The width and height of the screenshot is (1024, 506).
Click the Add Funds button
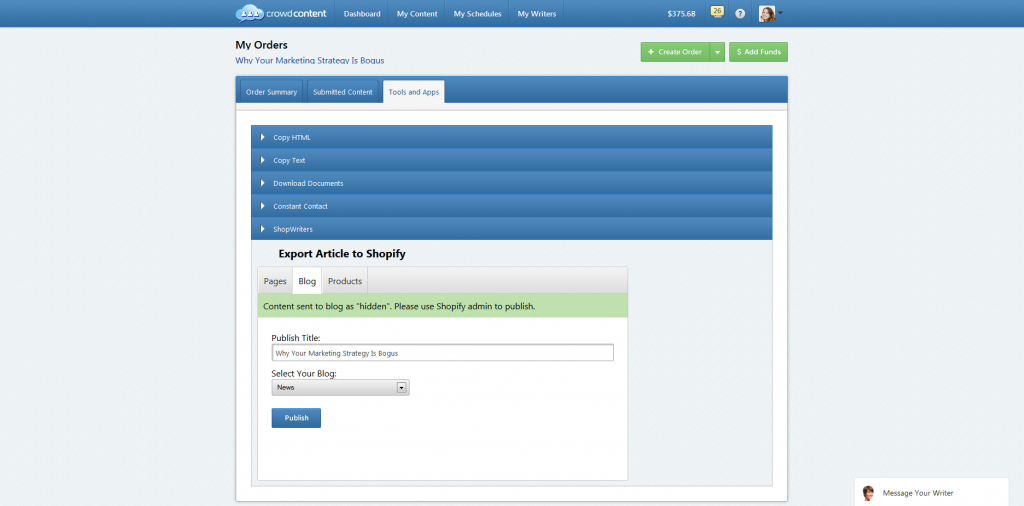click(x=758, y=52)
